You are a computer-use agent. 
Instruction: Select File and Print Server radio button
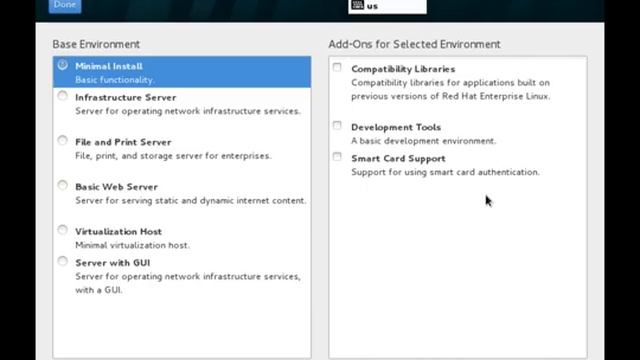click(62, 141)
